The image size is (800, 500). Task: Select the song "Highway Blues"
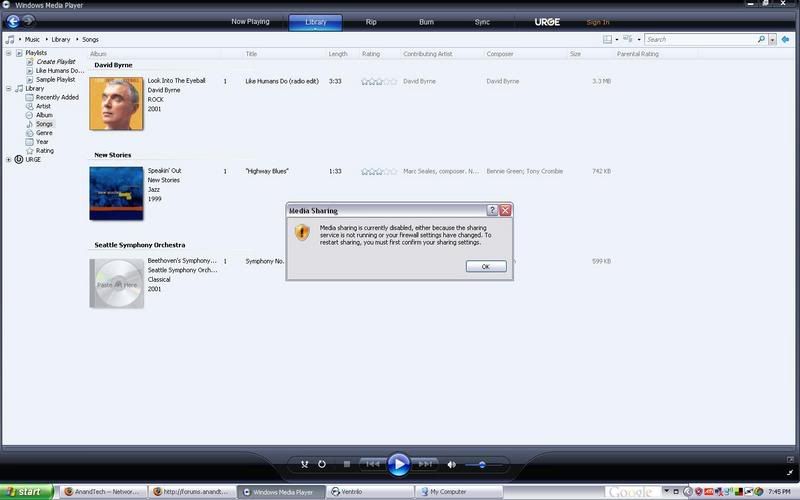[267, 171]
